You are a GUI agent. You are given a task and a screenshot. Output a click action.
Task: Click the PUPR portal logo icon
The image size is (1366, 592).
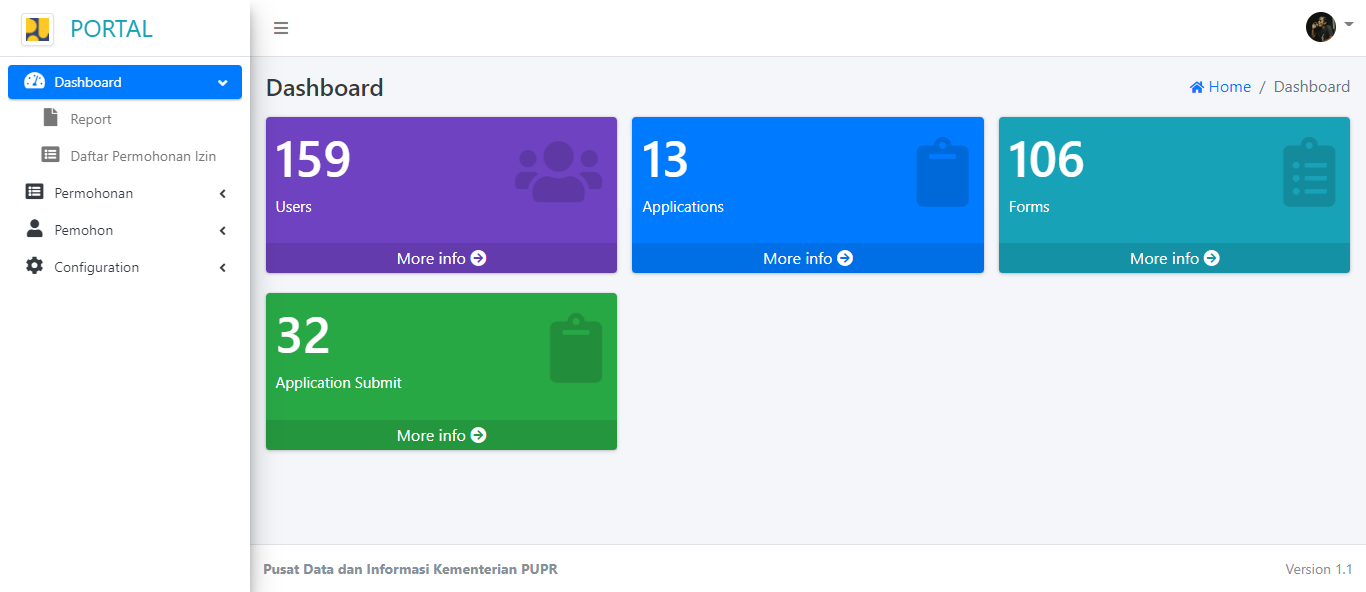[37, 29]
